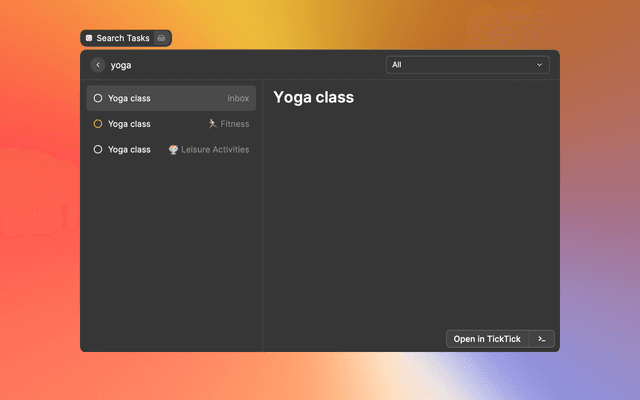
Task: Click the Fitness list label
Action: click(x=235, y=124)
